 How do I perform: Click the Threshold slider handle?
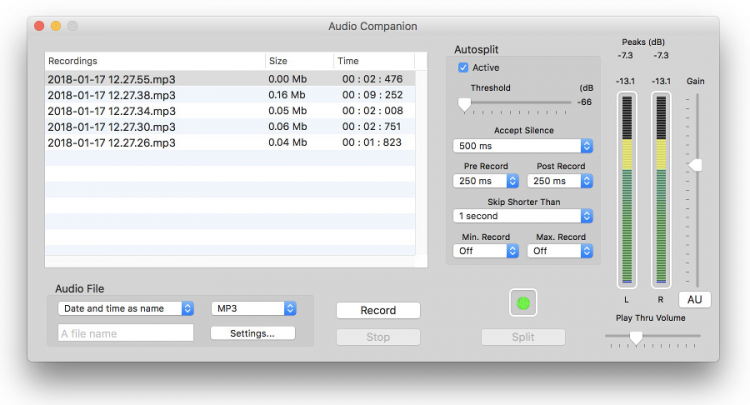[x=464, y=103]
